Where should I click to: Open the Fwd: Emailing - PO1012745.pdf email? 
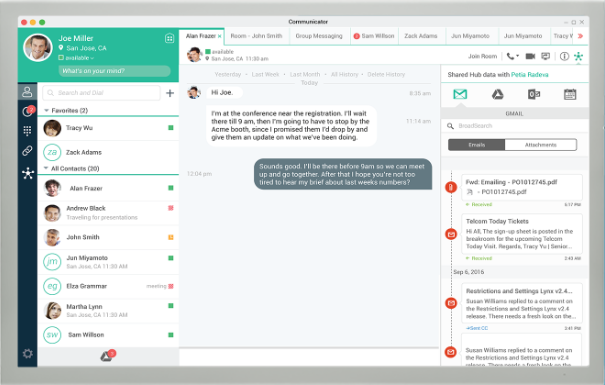click(x=522, y=187)
